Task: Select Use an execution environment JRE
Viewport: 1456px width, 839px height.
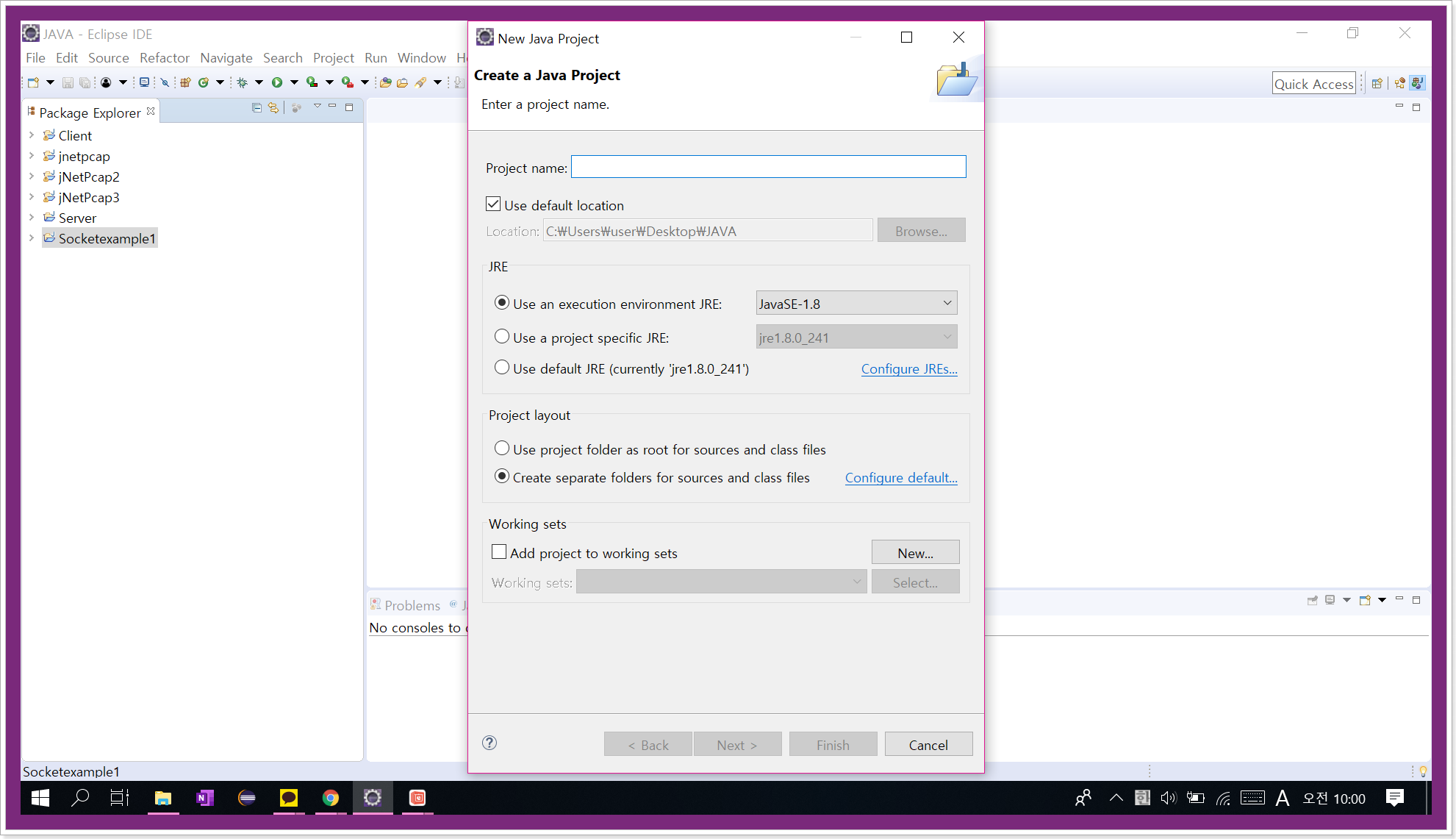Action: coord(502,303)
